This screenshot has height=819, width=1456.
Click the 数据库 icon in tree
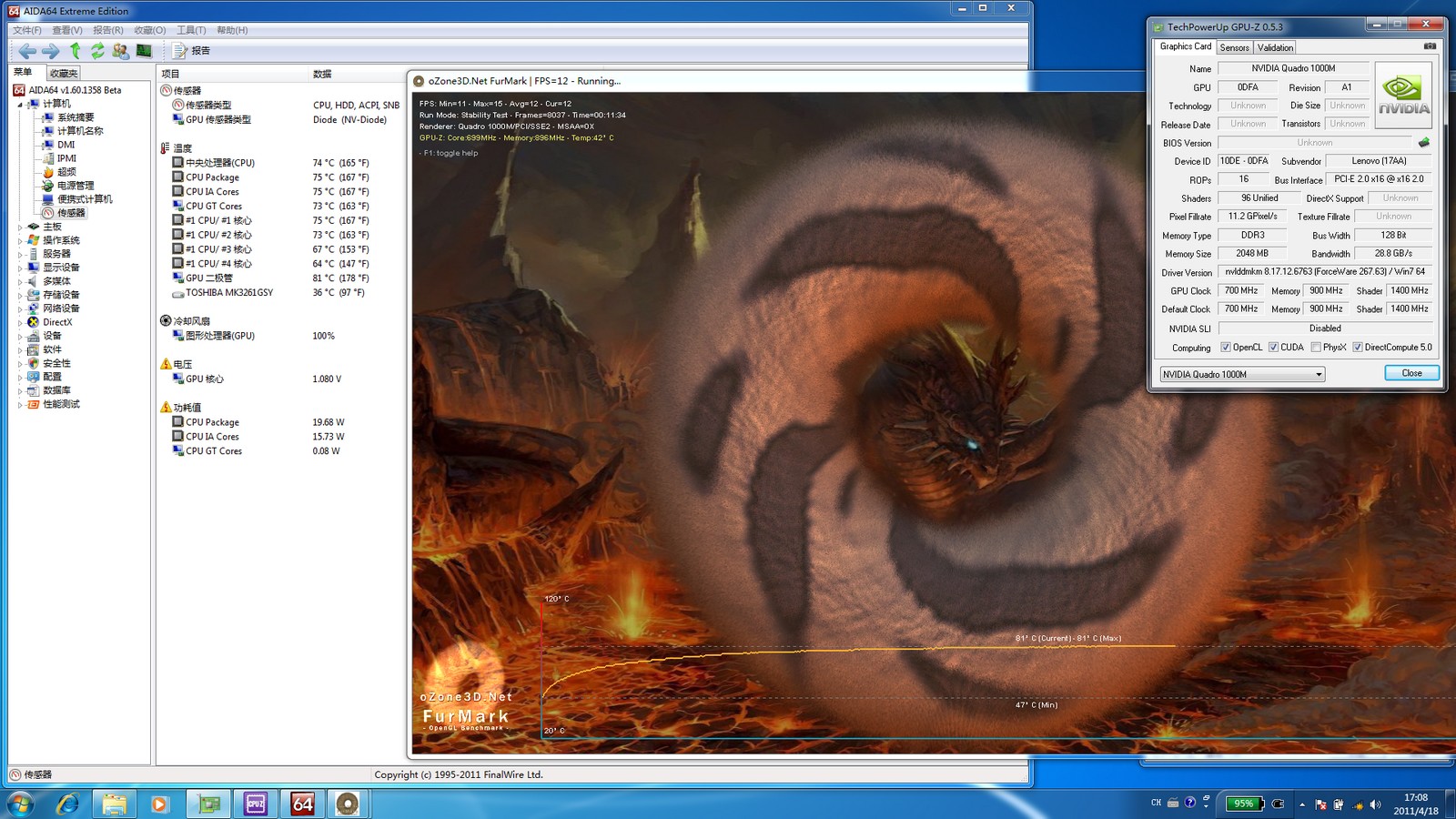34,390
